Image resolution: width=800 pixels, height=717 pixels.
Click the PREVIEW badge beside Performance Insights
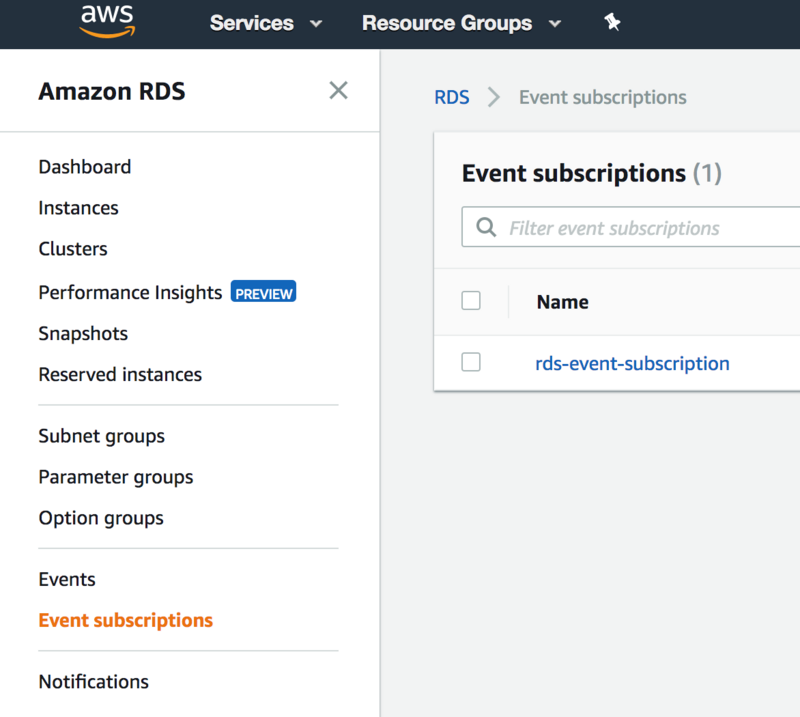(x=263, y=293)
